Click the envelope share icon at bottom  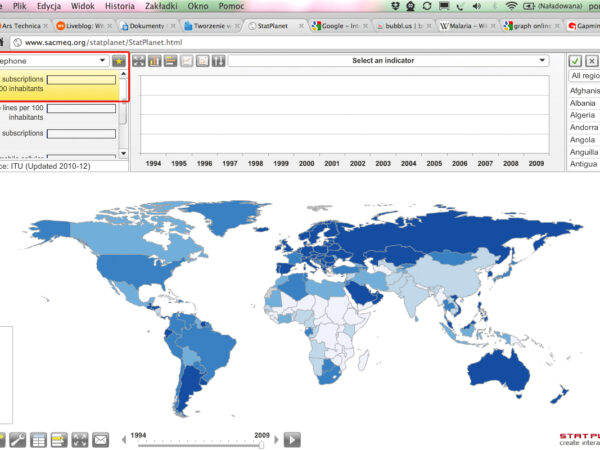pos(101,439)
